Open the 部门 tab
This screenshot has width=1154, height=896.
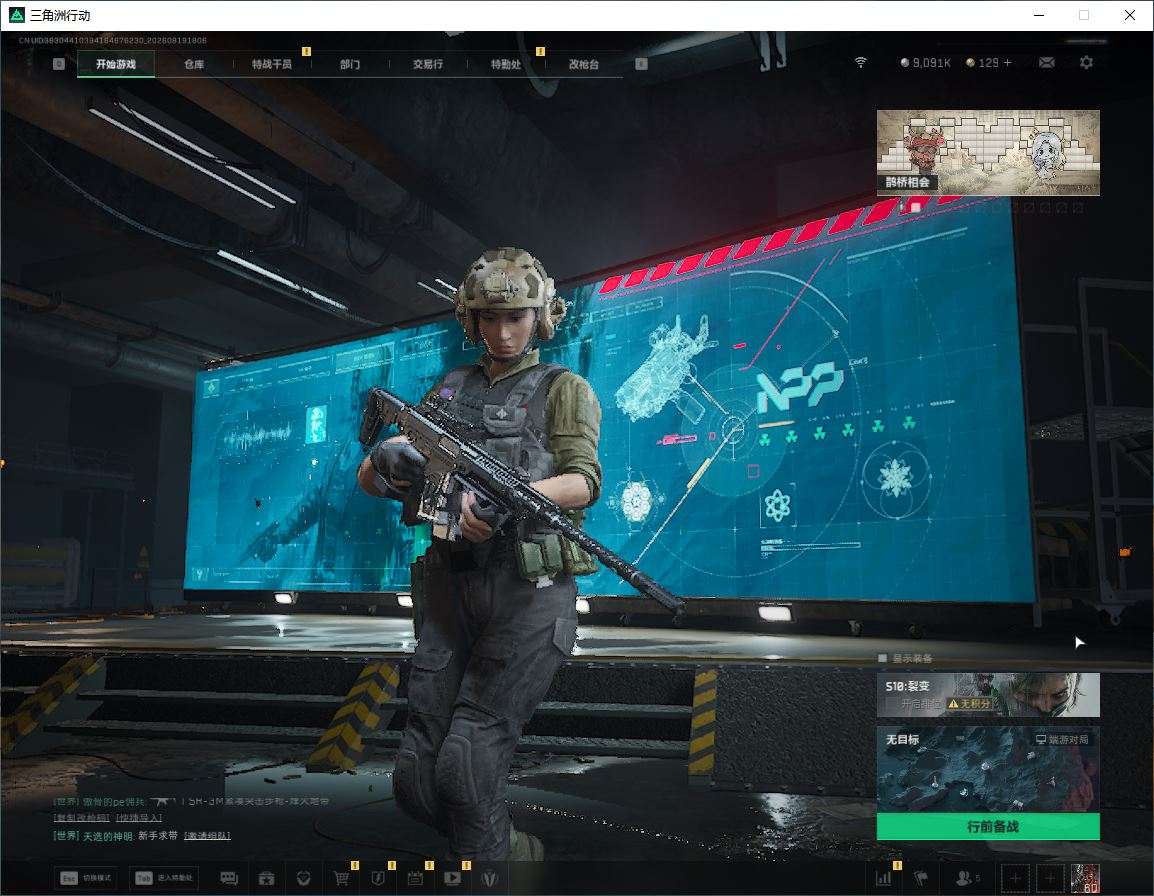pyautogui.click(x=350, y=64)
